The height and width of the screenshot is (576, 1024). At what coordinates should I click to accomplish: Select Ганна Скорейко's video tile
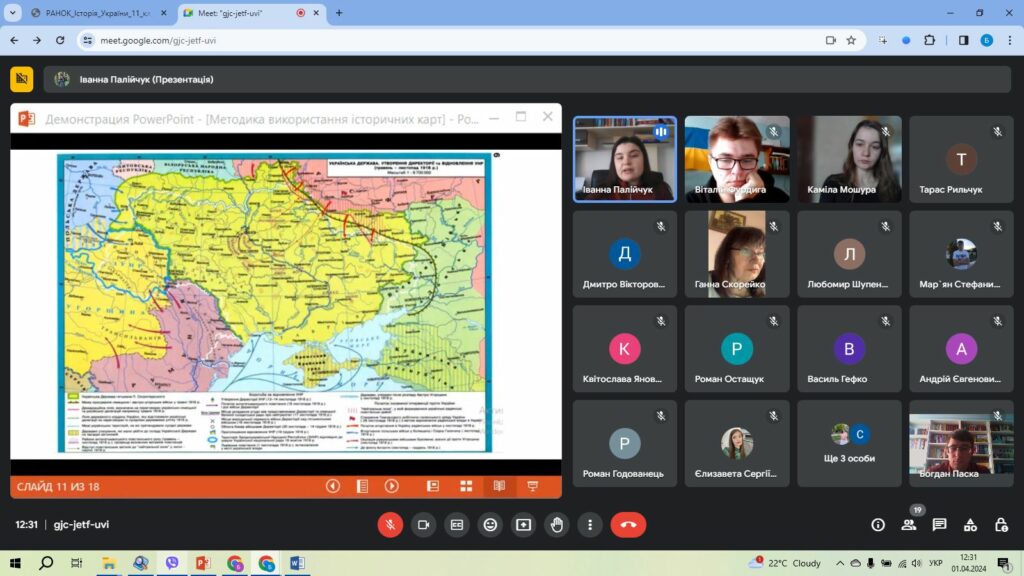pos(738,254)
